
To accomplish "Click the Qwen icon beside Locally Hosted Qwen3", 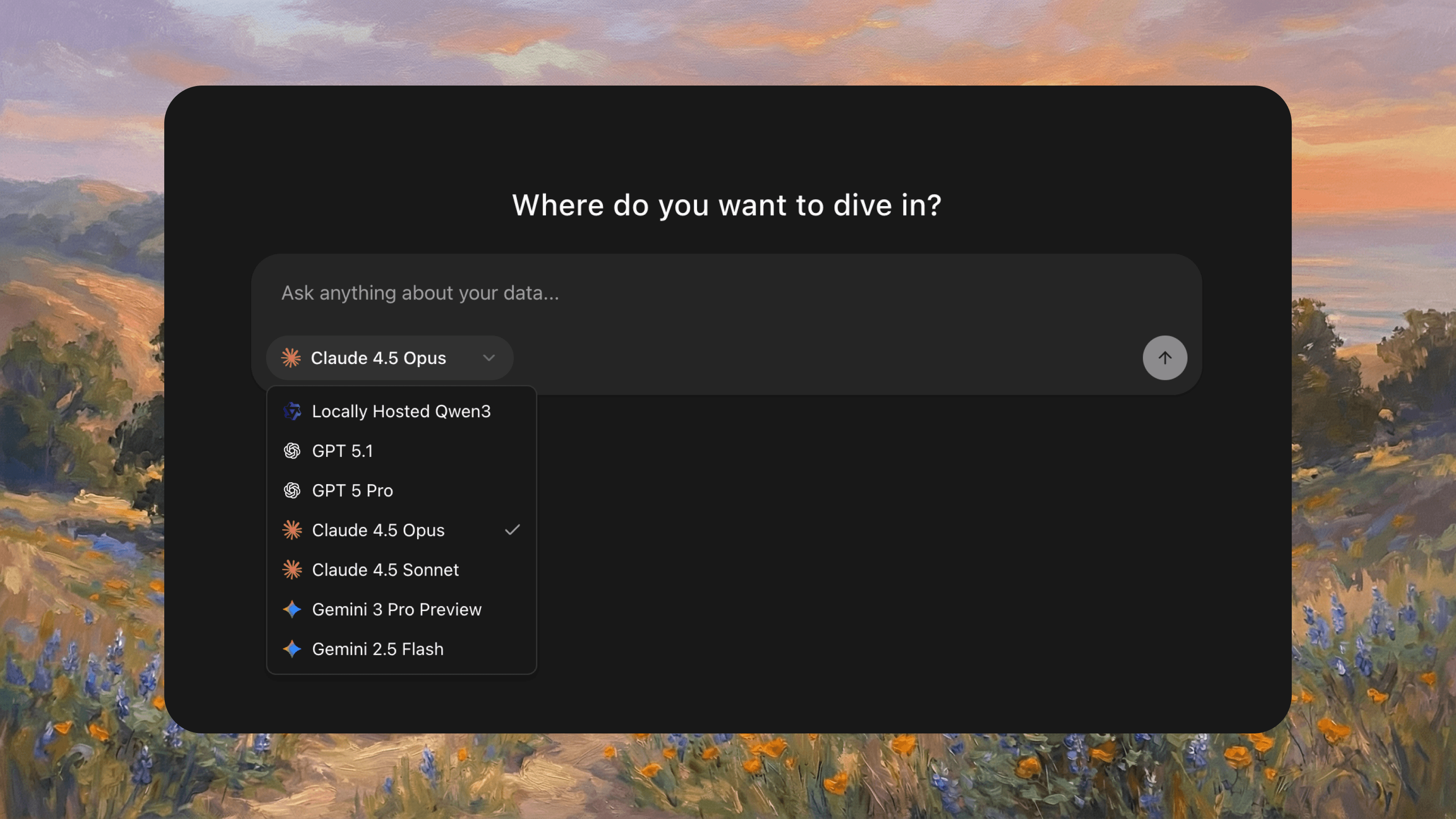I will [x=292, y=411].
